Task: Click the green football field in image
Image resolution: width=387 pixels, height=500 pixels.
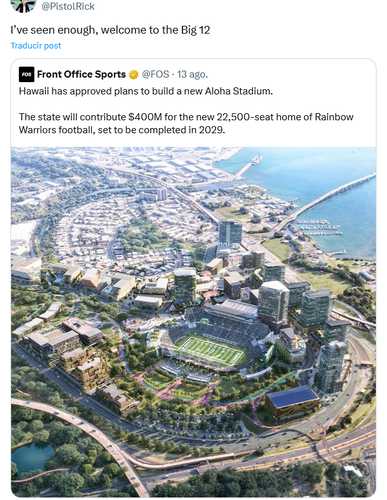Action: coord(211,350)
